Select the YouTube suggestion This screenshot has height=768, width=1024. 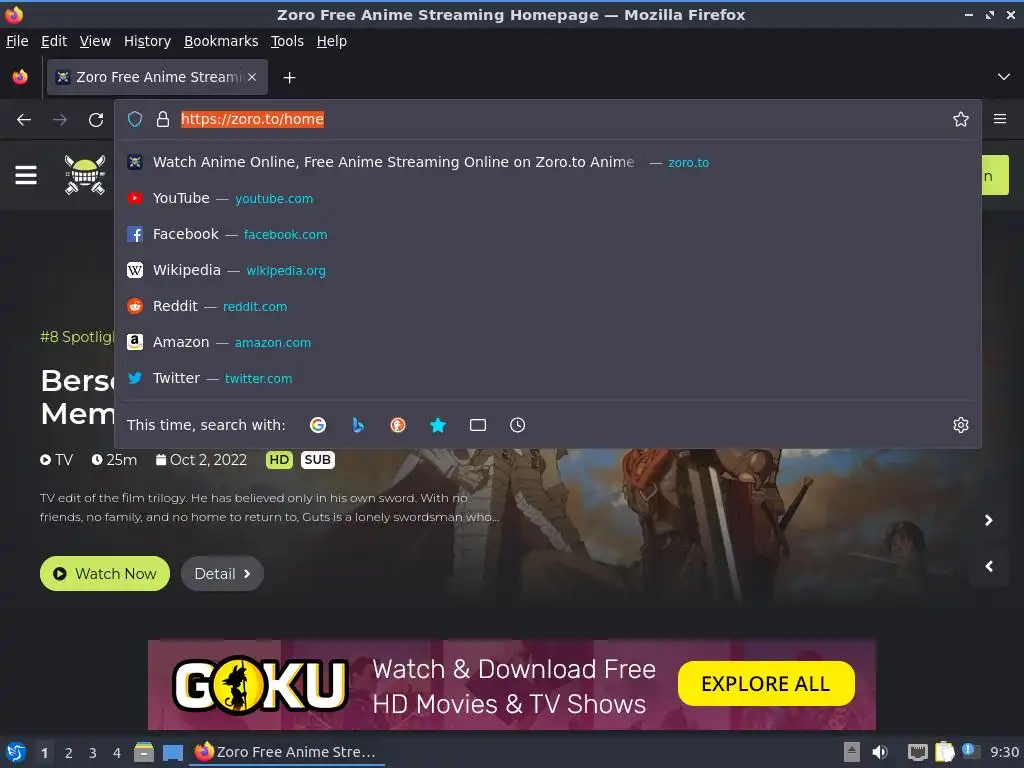(x=547, y=198)
